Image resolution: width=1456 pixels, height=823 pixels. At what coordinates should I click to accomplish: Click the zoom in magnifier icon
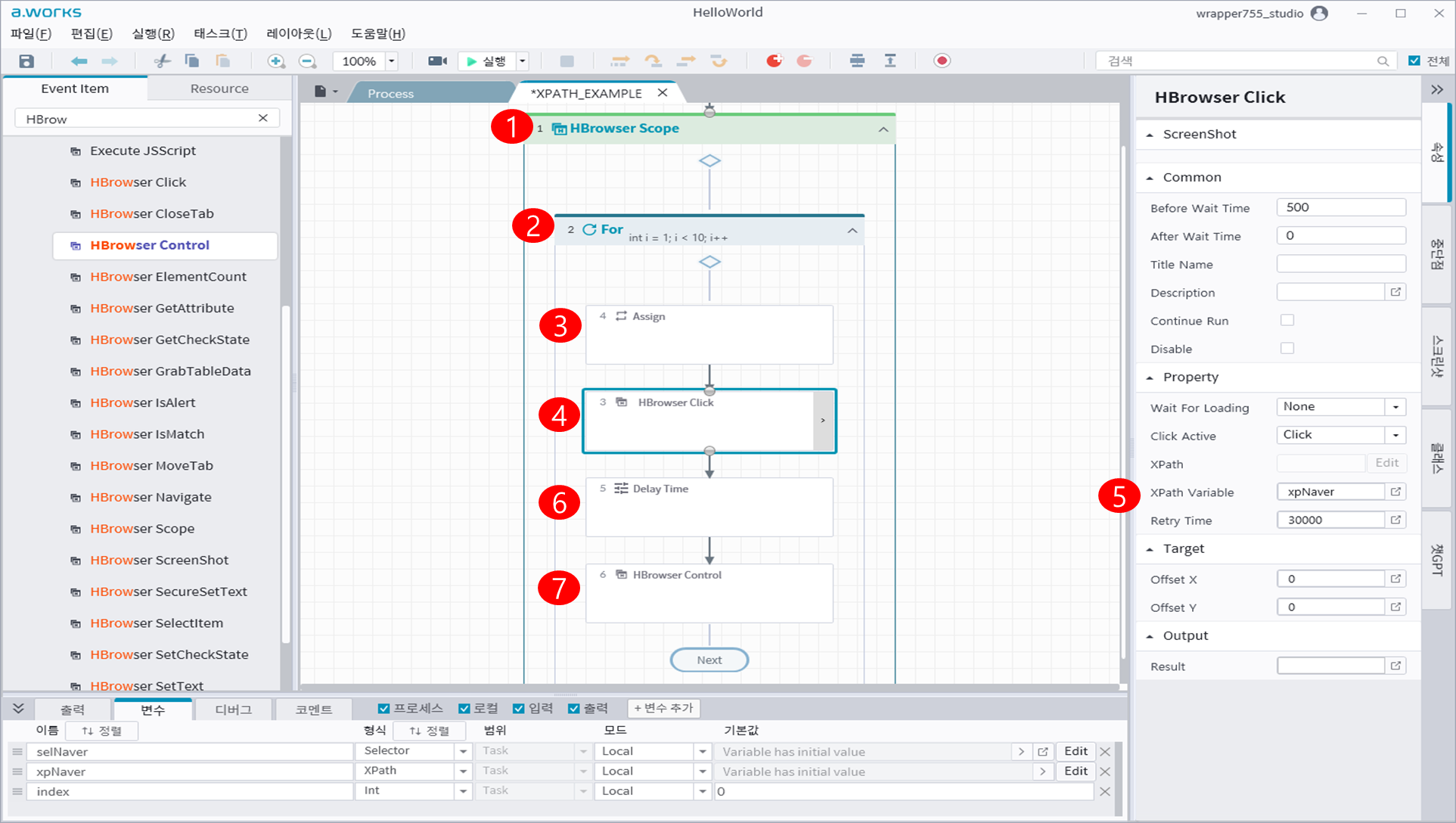click(x=276, y=61)
